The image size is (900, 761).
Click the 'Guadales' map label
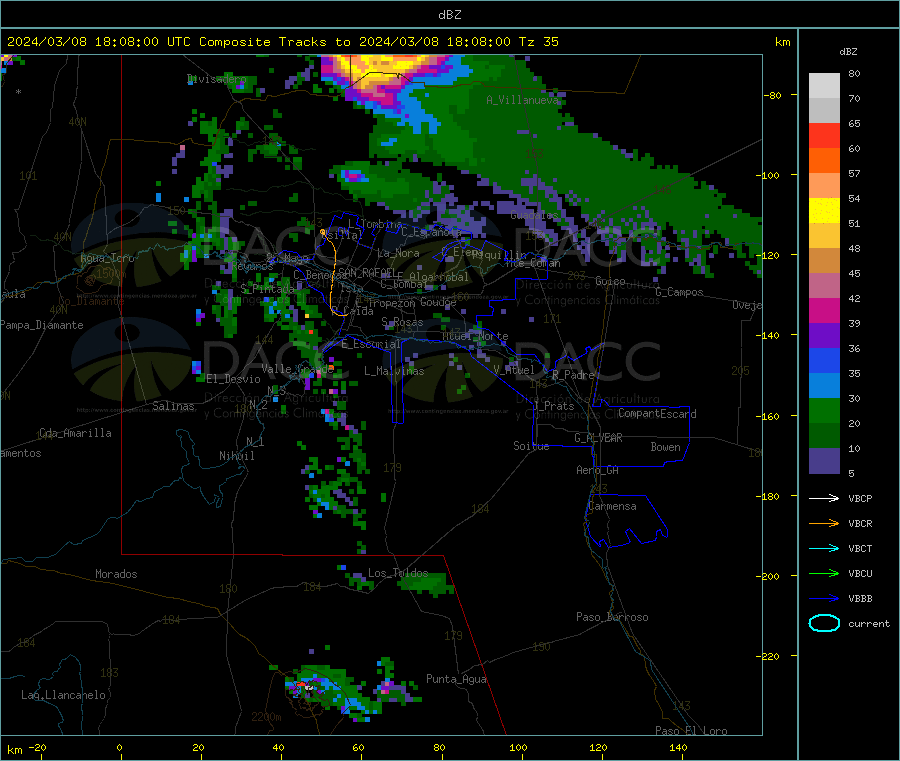coord(534,215)
